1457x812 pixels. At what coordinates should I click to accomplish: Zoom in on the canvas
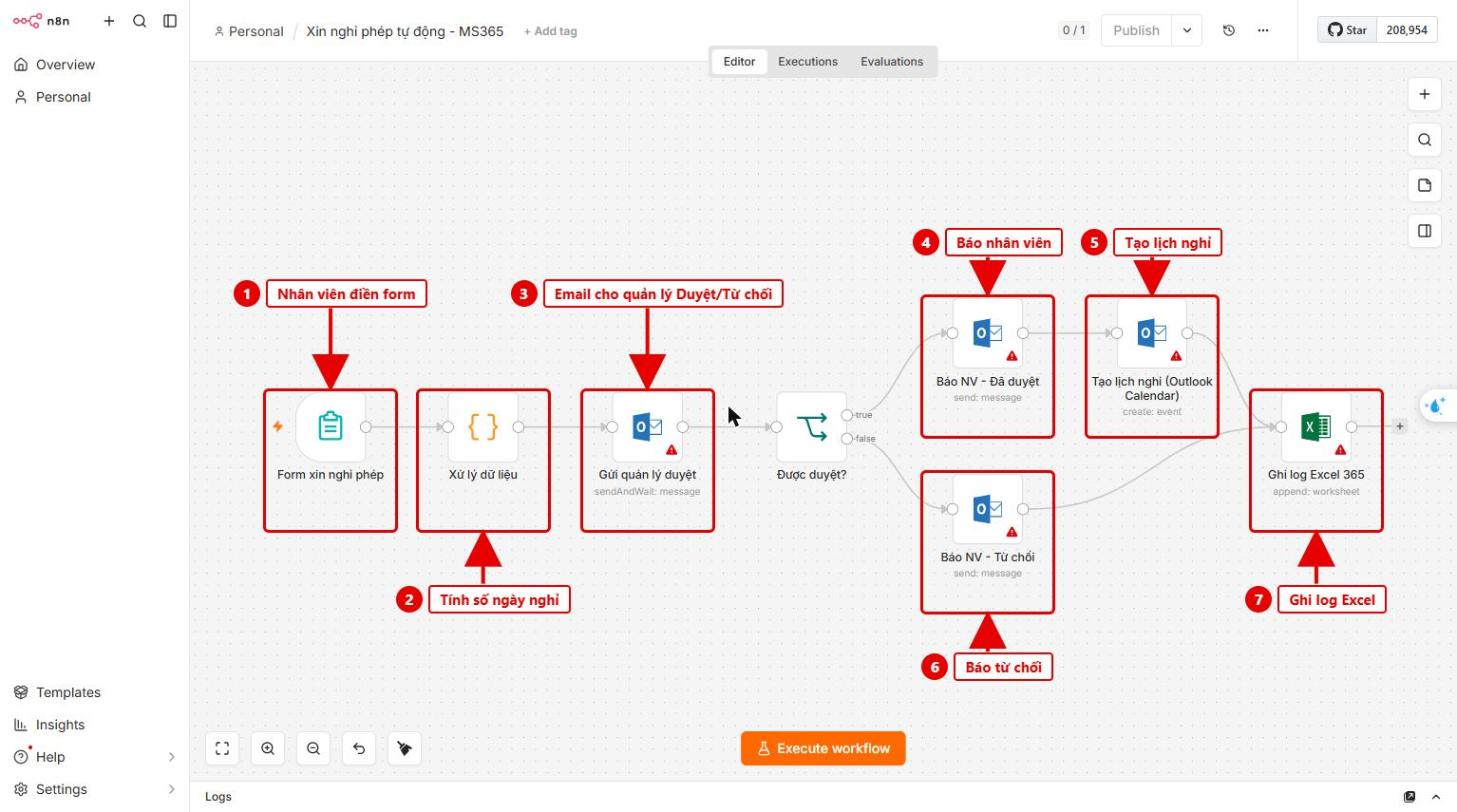[268, 748]
